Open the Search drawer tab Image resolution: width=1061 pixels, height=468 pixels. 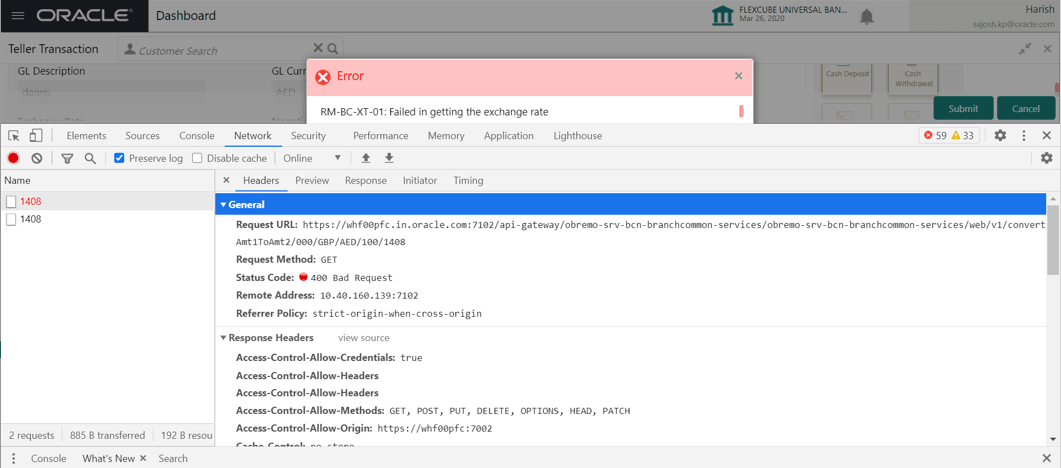tap(173, 459)
